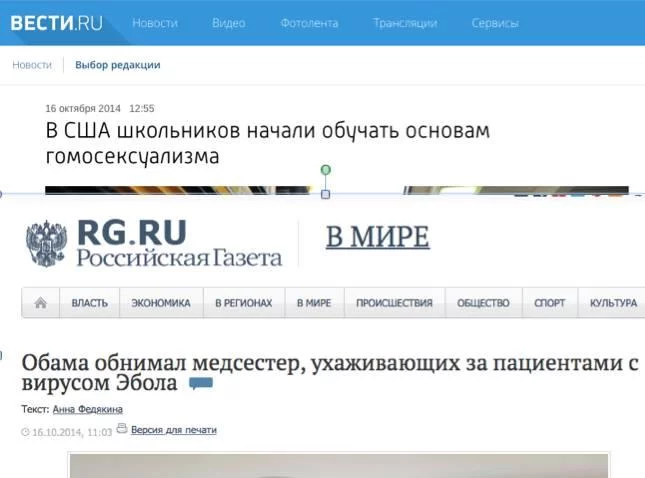Open the Фотолента section
Screen dimensions: 645x478
coord(309,23)
